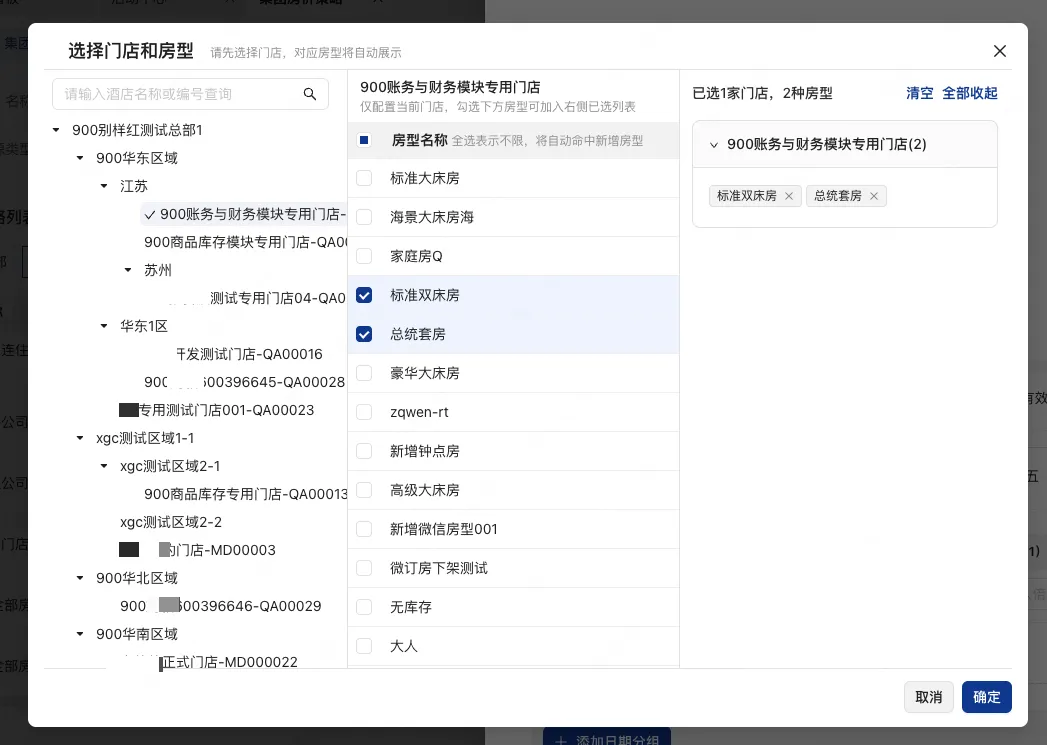Viewport: 1047px width, 745px height.
Task: Collapse the 苏州 tree node
Action: pos(127,270)
